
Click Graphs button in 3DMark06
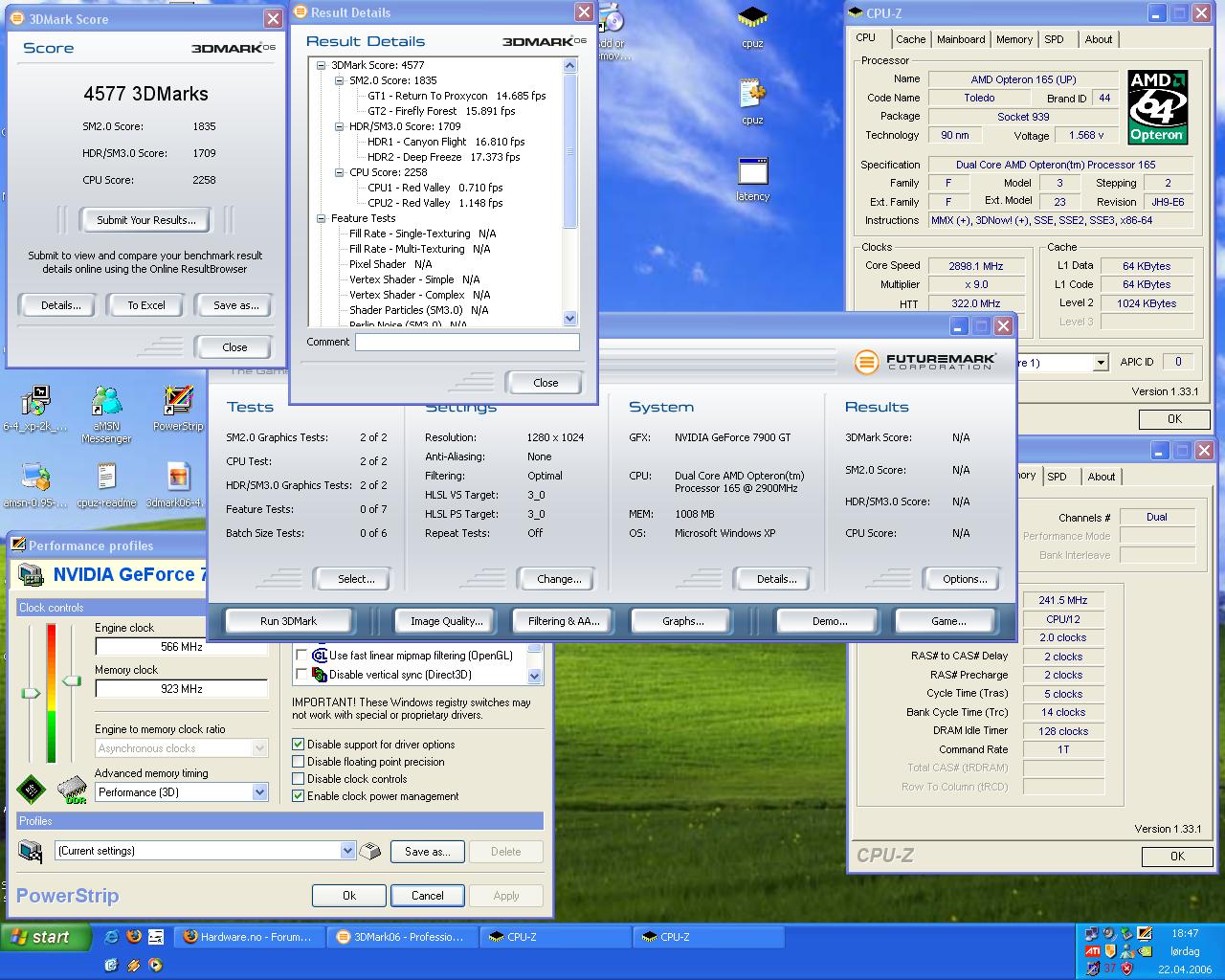[x=683, y=621]
